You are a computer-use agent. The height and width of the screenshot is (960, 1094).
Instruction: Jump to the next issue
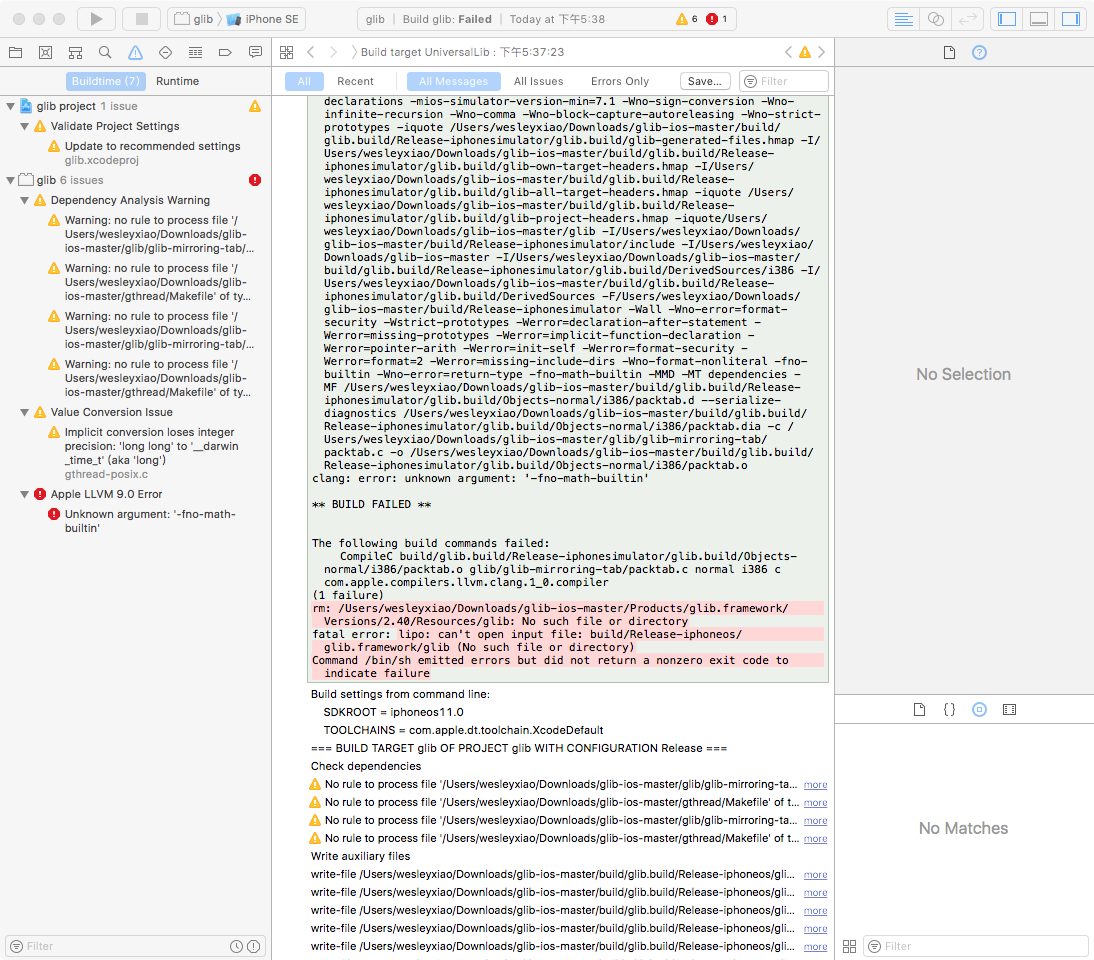click(x=821, y=52)
